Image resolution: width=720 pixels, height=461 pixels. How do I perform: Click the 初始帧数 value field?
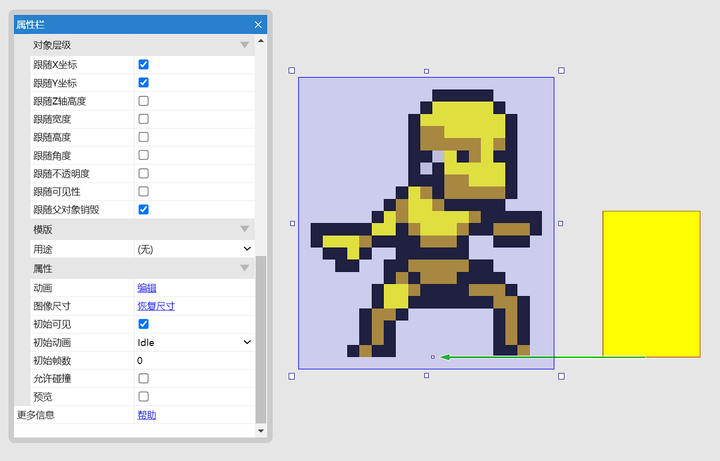[195, 360]
